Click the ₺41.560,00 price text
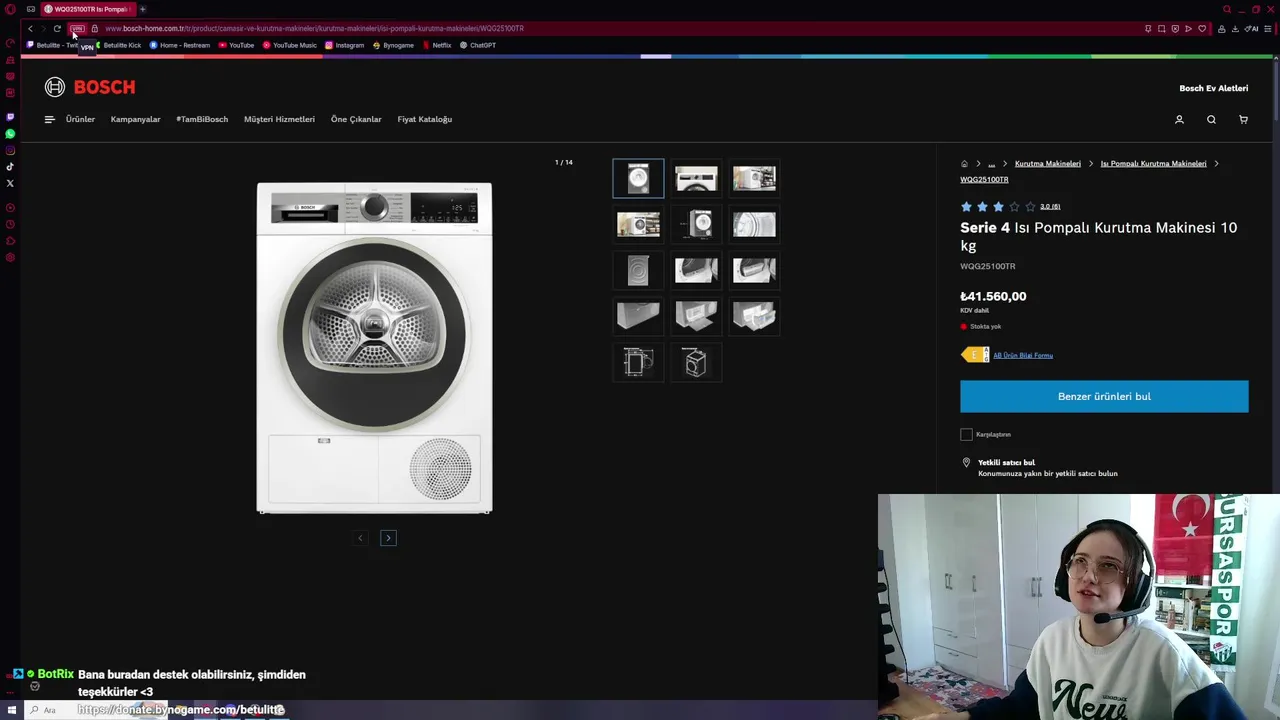1280x720 pixels. (993, 296)
